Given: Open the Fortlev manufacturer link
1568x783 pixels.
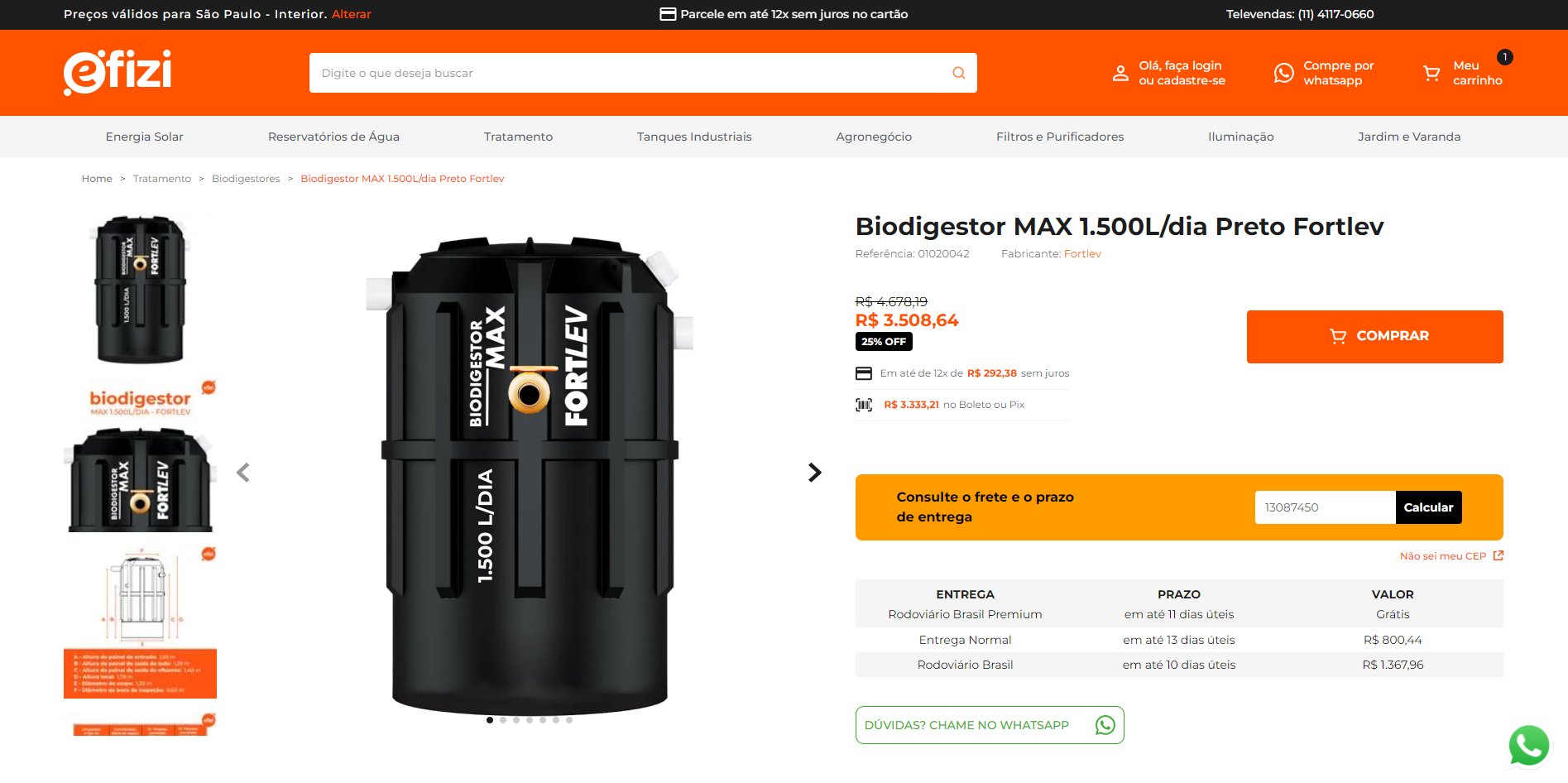Looking at the screenshot, I should 1082,254.
